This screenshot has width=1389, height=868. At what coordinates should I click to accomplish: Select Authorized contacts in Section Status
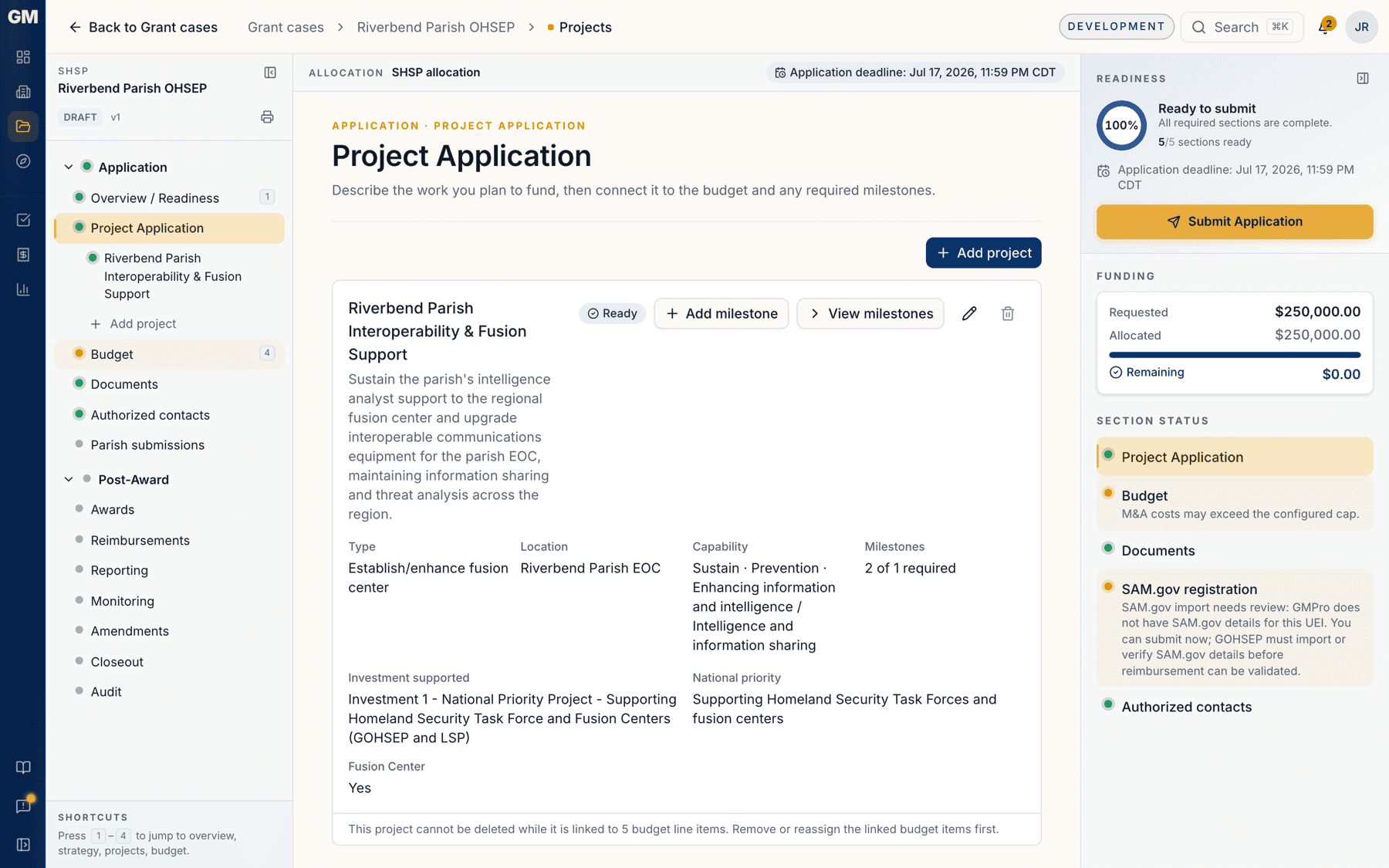coord(1235,707)
